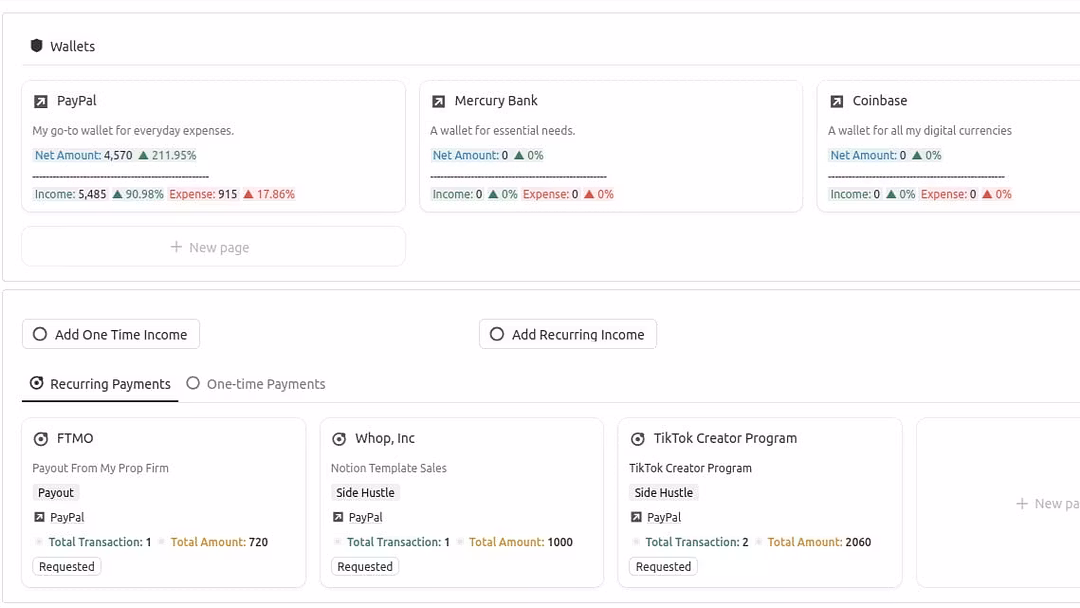1080x608 pixels.
Task: Click the PayPal relation icon in FTMO card
Action: point(39,517)
